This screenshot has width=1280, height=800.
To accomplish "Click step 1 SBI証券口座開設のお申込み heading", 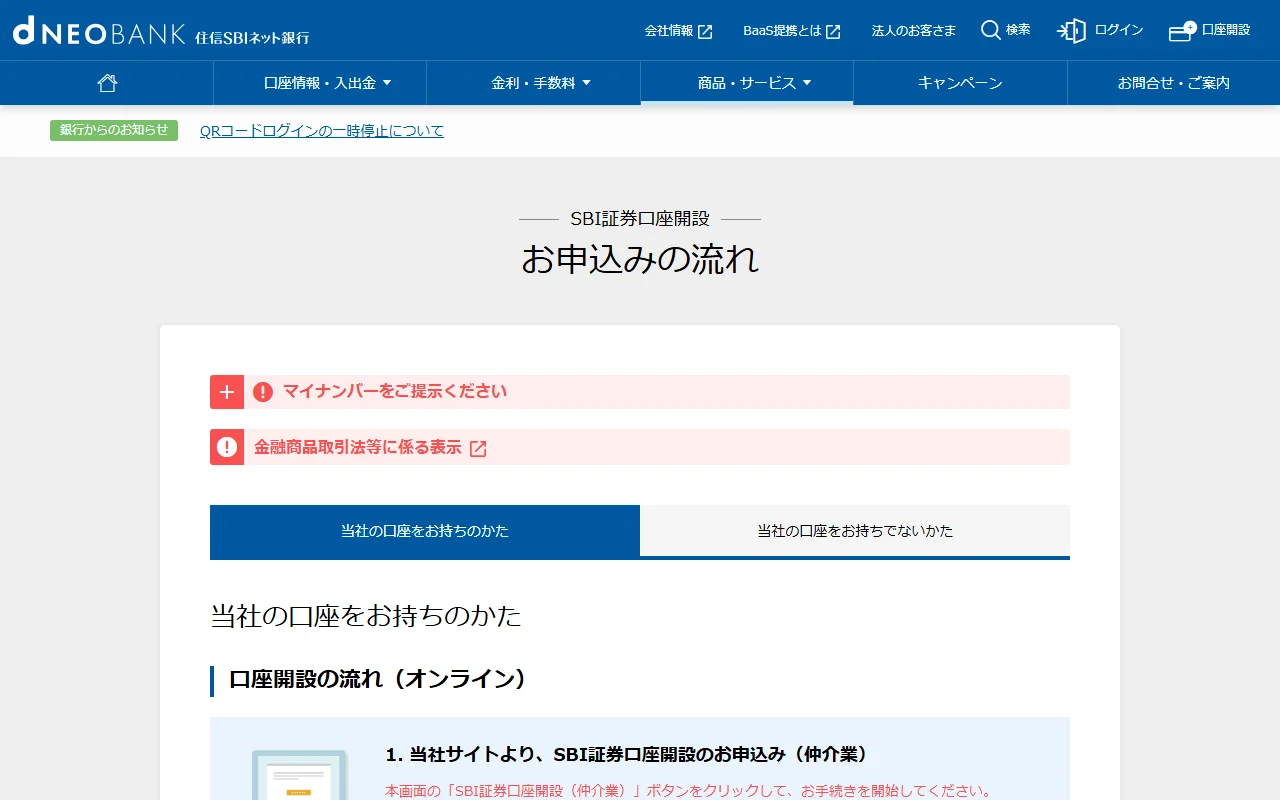I will click(627, 754).
